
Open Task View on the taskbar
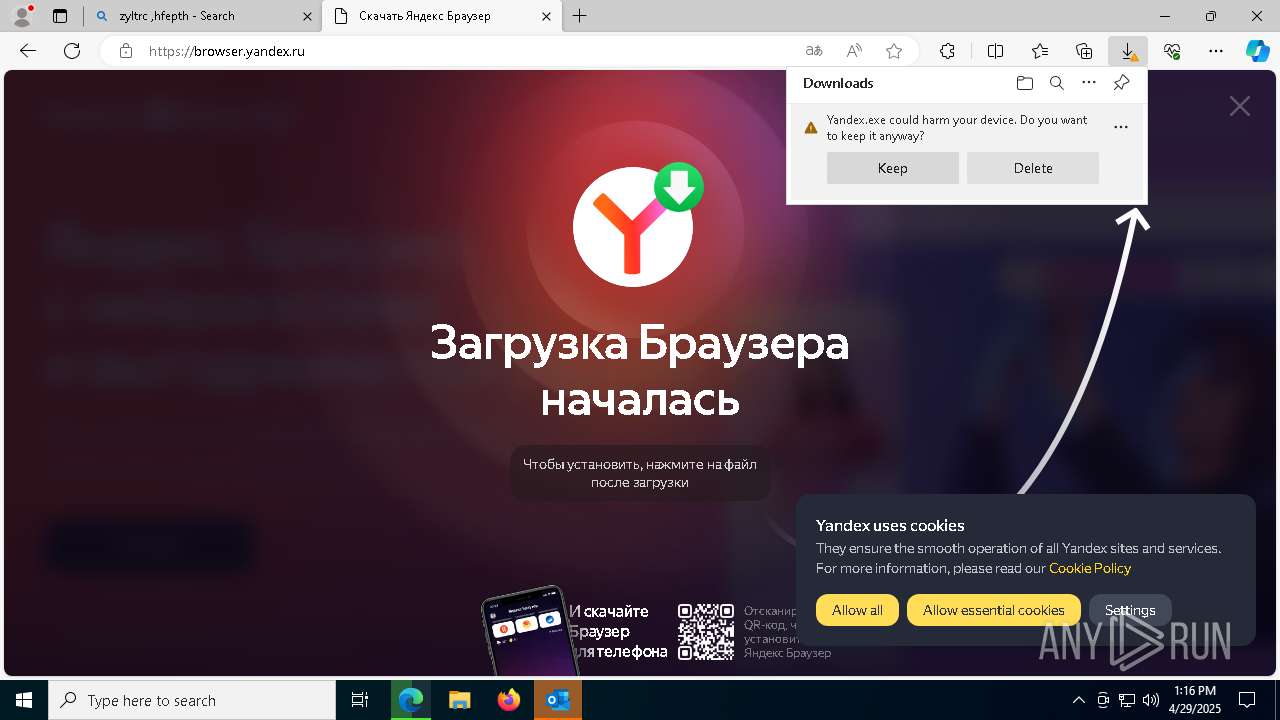click(x=360, y=700)
